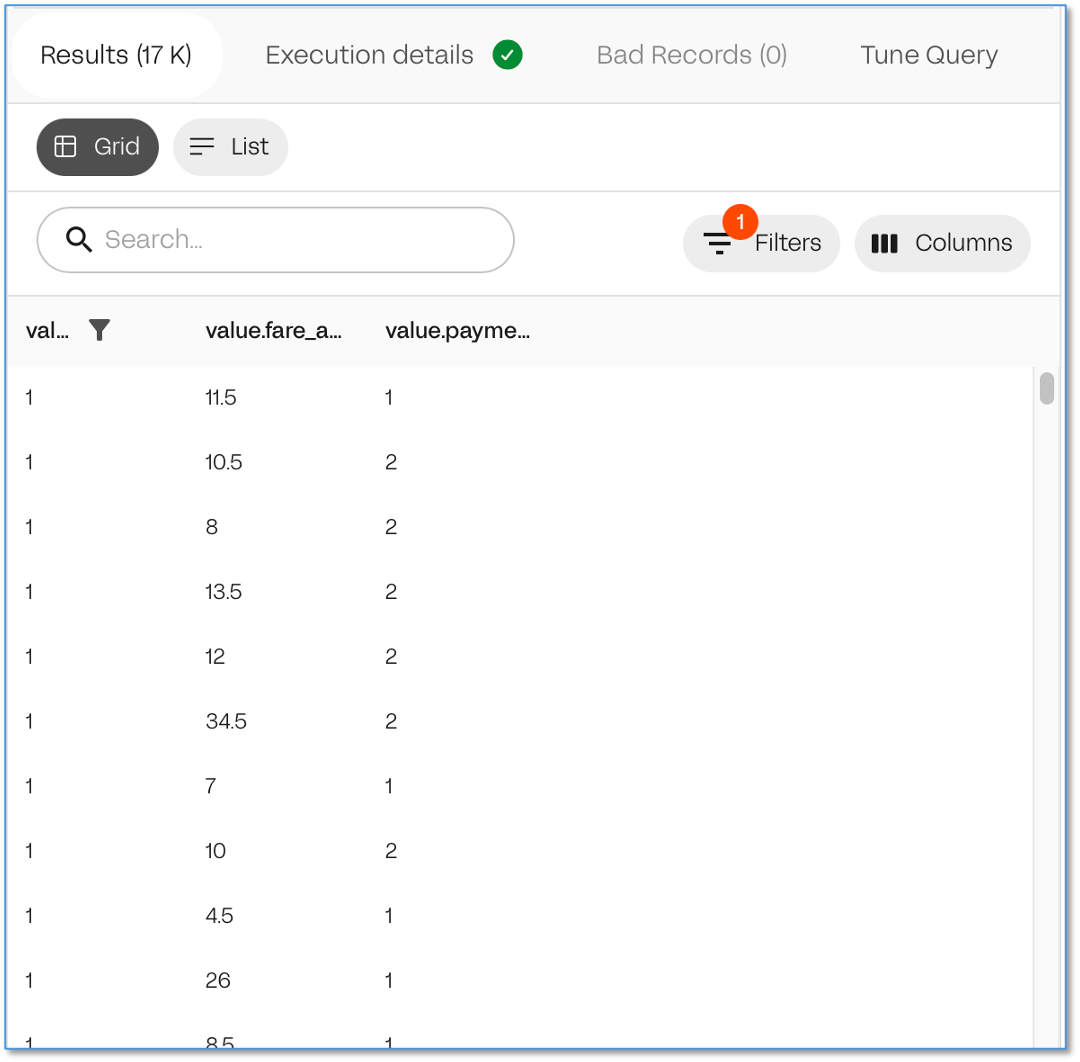Click the green success checkmark icon
Viewport: 1080px width, 1062px height.
pyautogui.click(x=508, y=55)
